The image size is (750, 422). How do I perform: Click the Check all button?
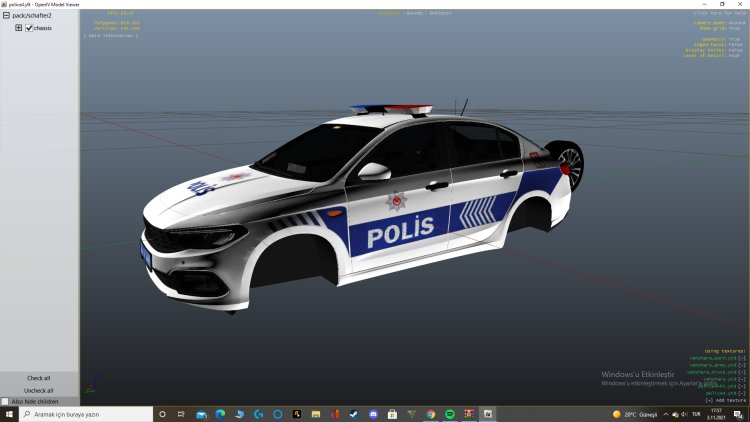39,378
